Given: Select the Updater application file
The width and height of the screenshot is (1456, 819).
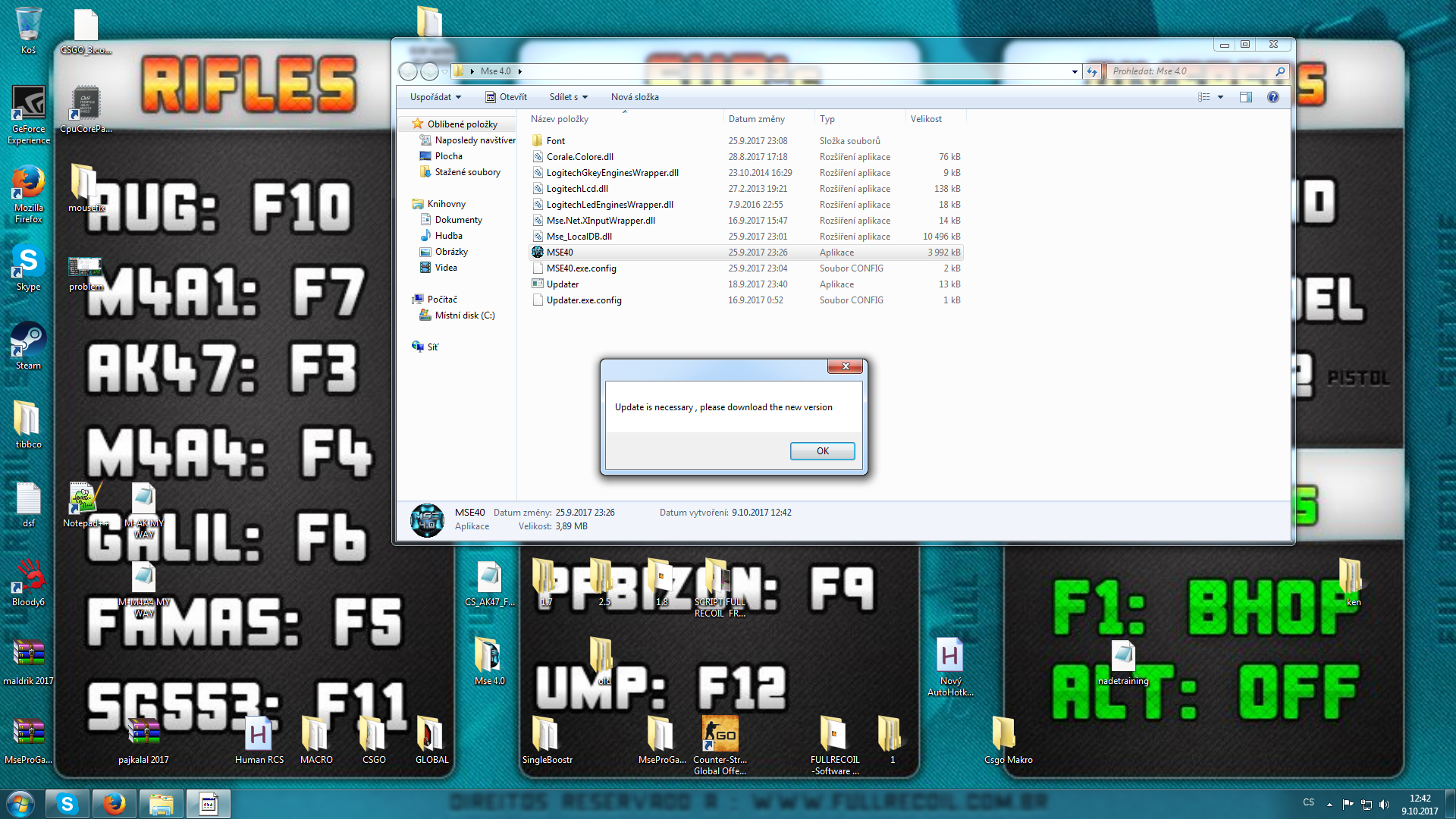Looking at the screenshot, I should point(746,284).
